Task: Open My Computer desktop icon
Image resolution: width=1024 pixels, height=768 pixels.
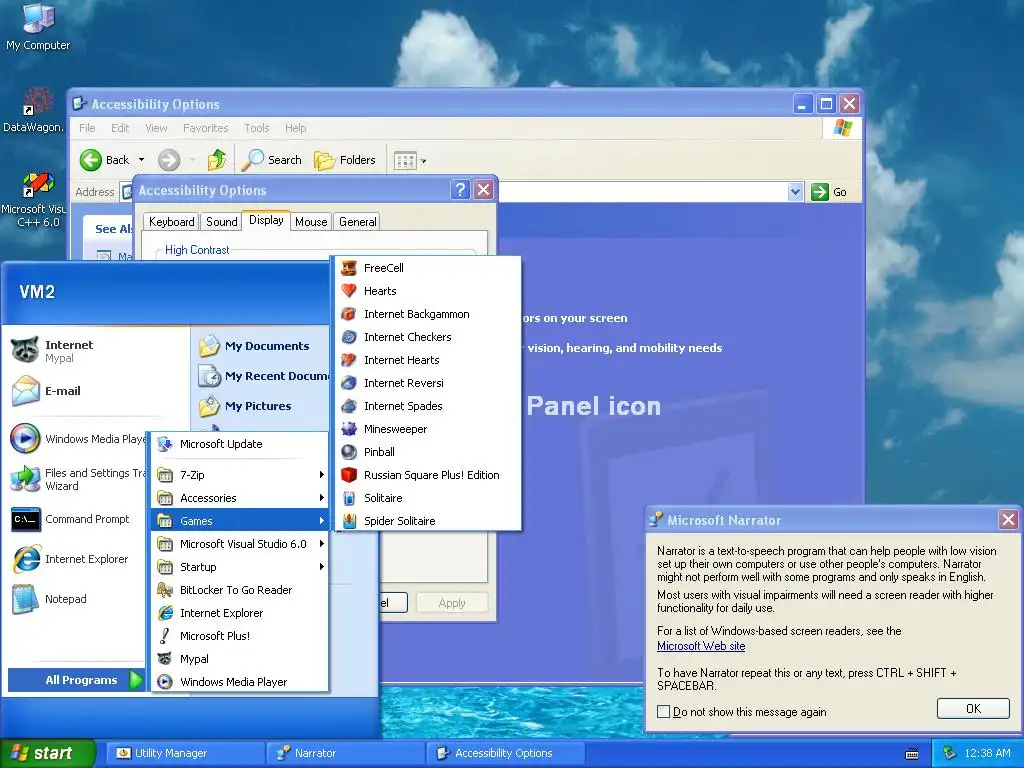Action: click(38, 27)
